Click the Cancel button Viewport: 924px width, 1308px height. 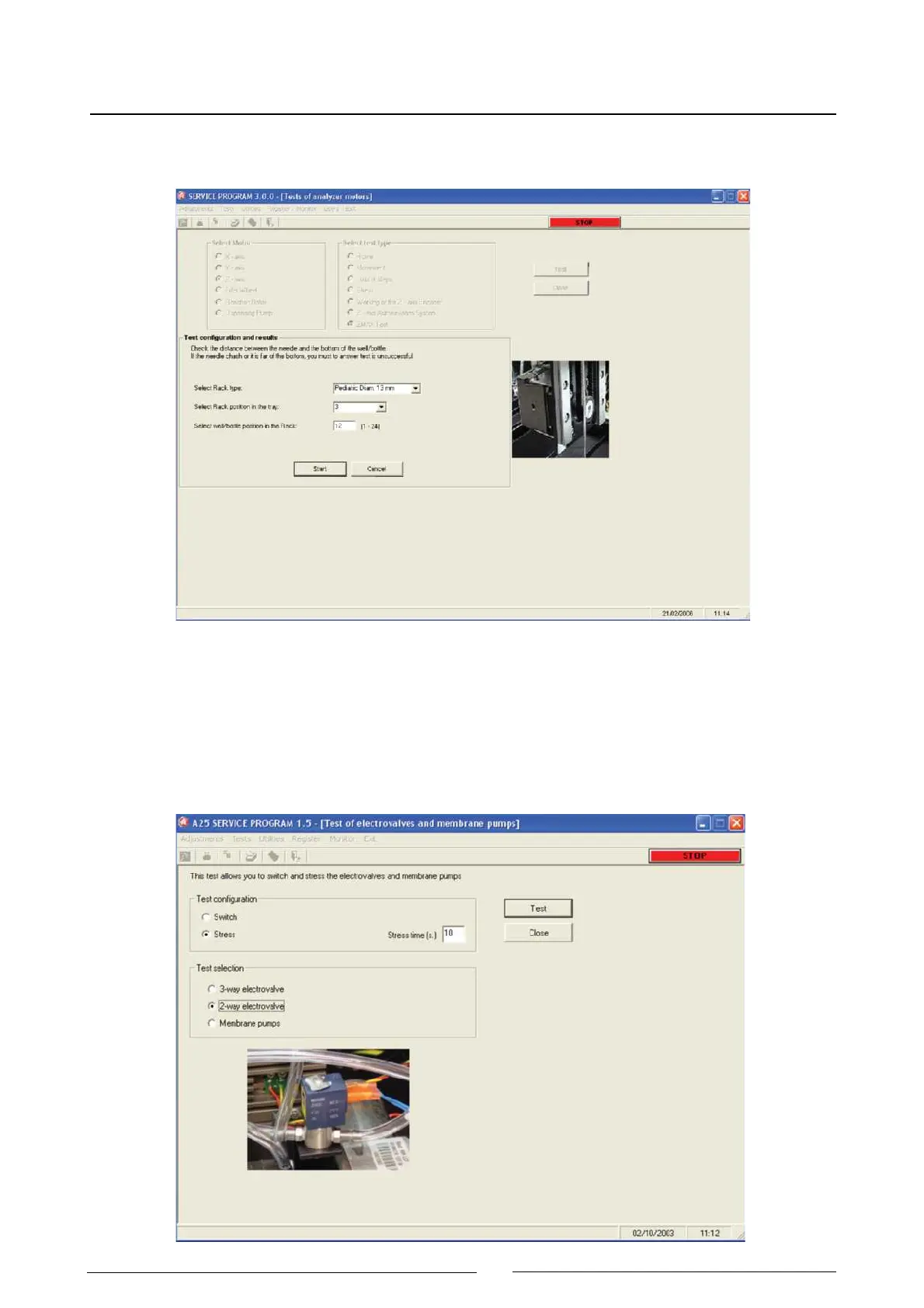(377, 469)
